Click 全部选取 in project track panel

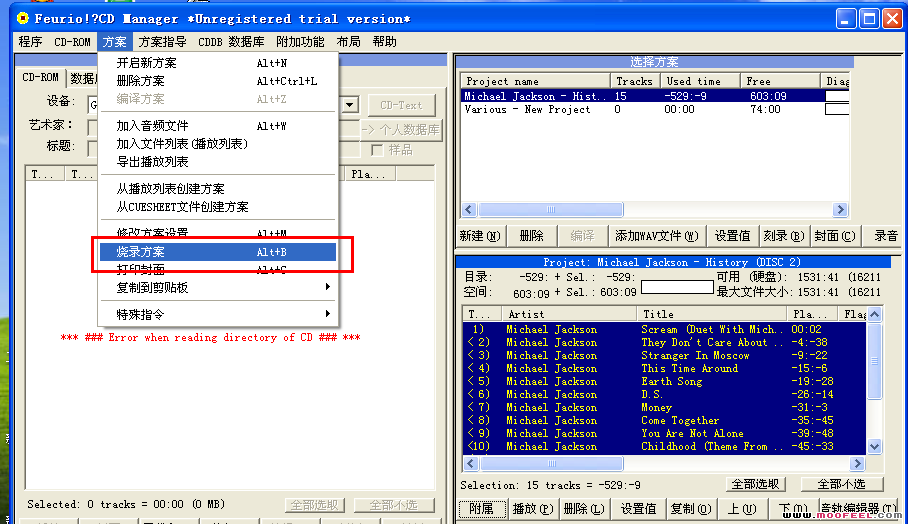point(756,484)
